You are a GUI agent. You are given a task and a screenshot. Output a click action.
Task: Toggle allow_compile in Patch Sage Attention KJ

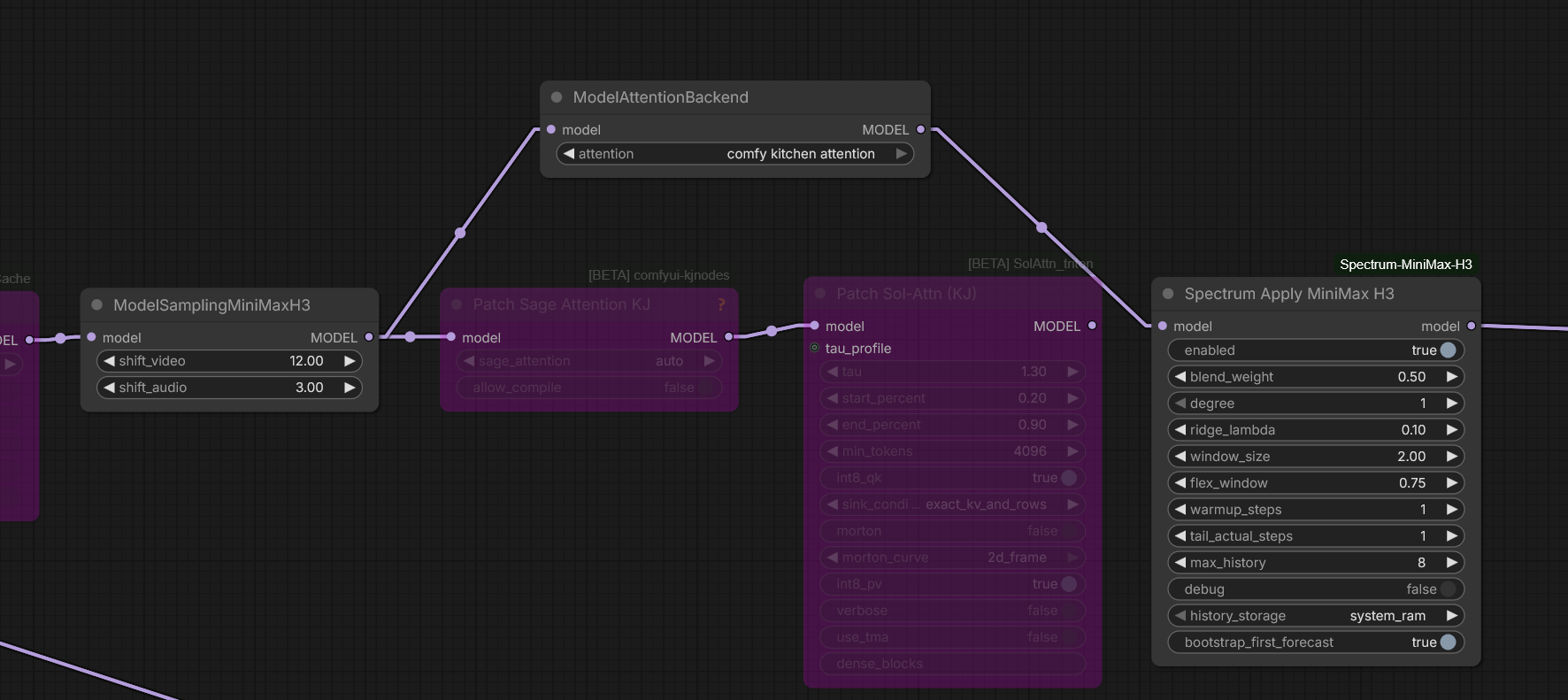point(706,388)
